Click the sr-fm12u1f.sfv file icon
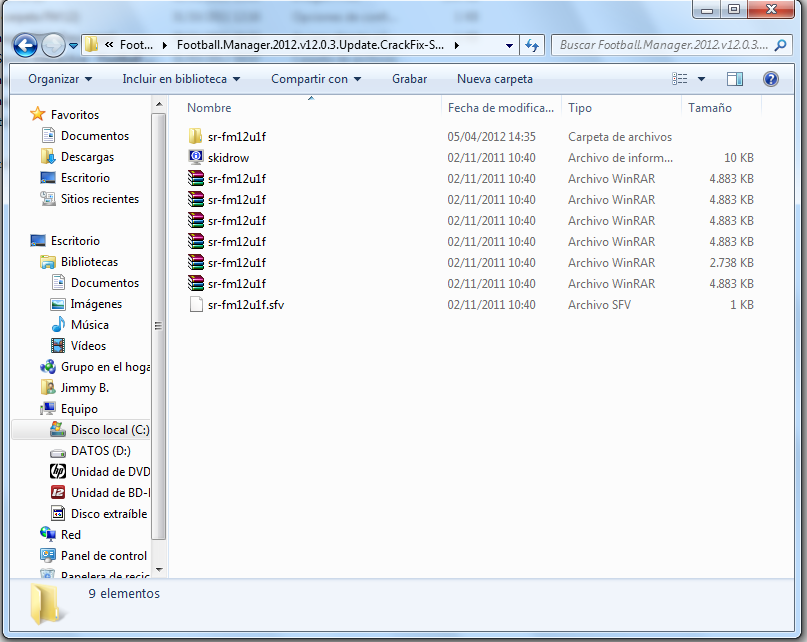Screen dimensions: 807x642 click(196, 305)
